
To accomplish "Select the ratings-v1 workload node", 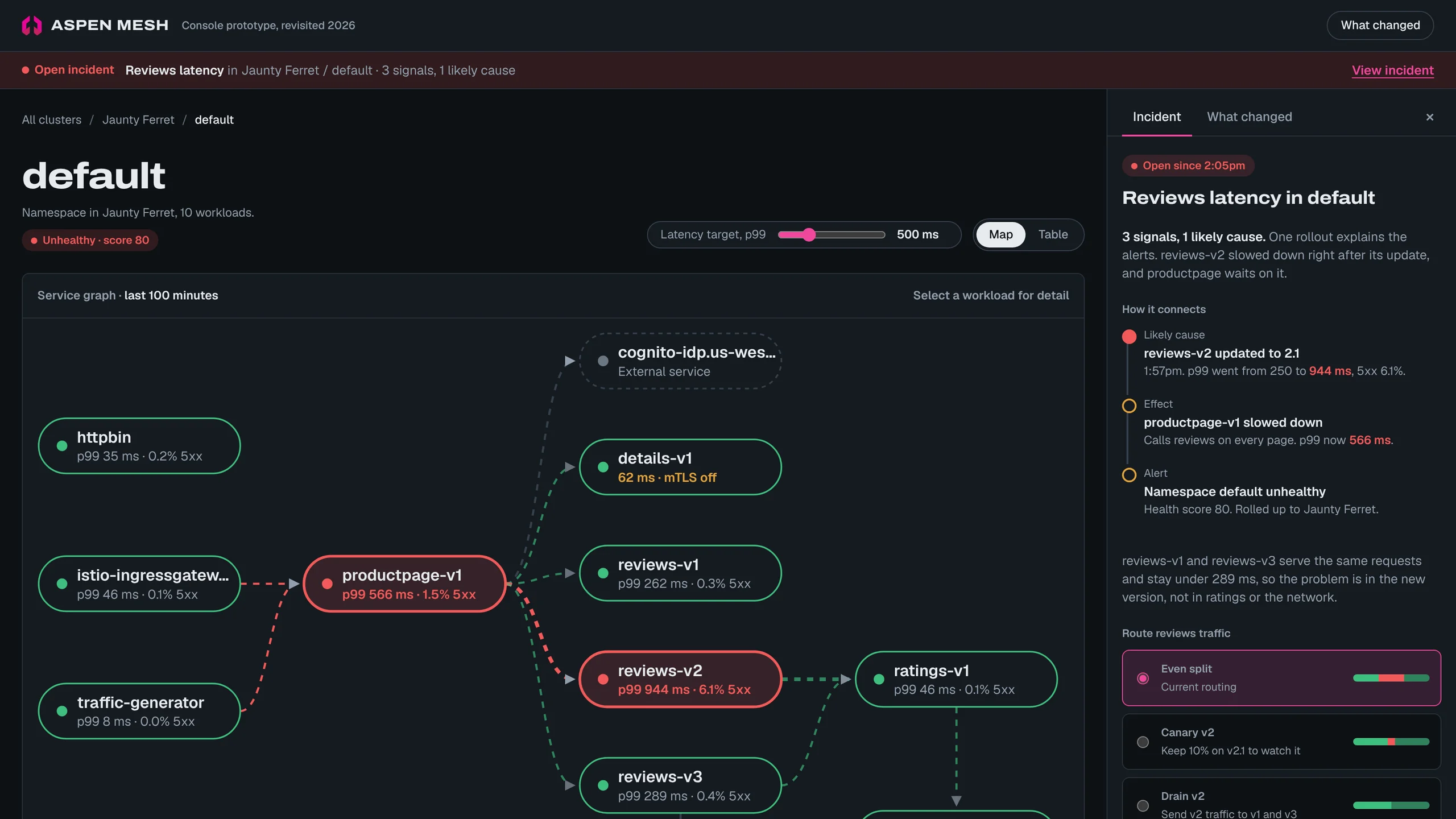I will click(956, 679).
